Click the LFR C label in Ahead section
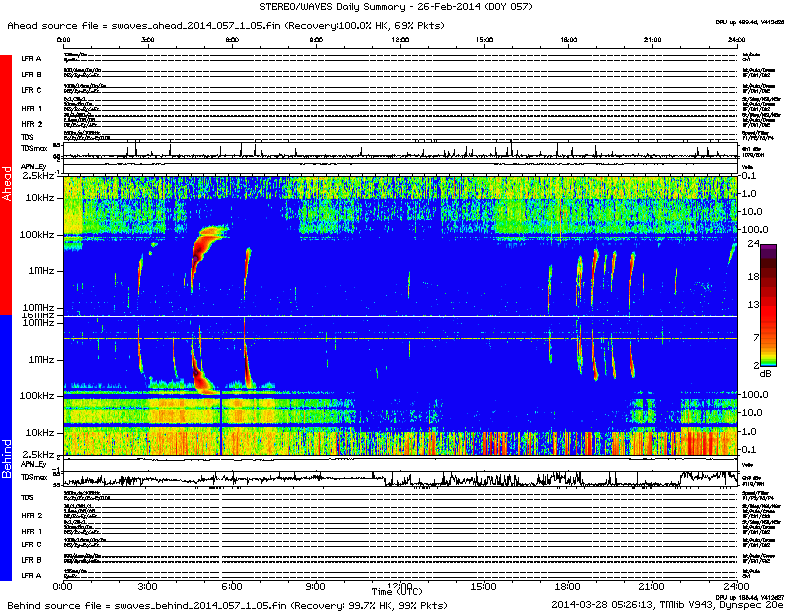Viewport: 792px width, 612px height. click(31, 90)
